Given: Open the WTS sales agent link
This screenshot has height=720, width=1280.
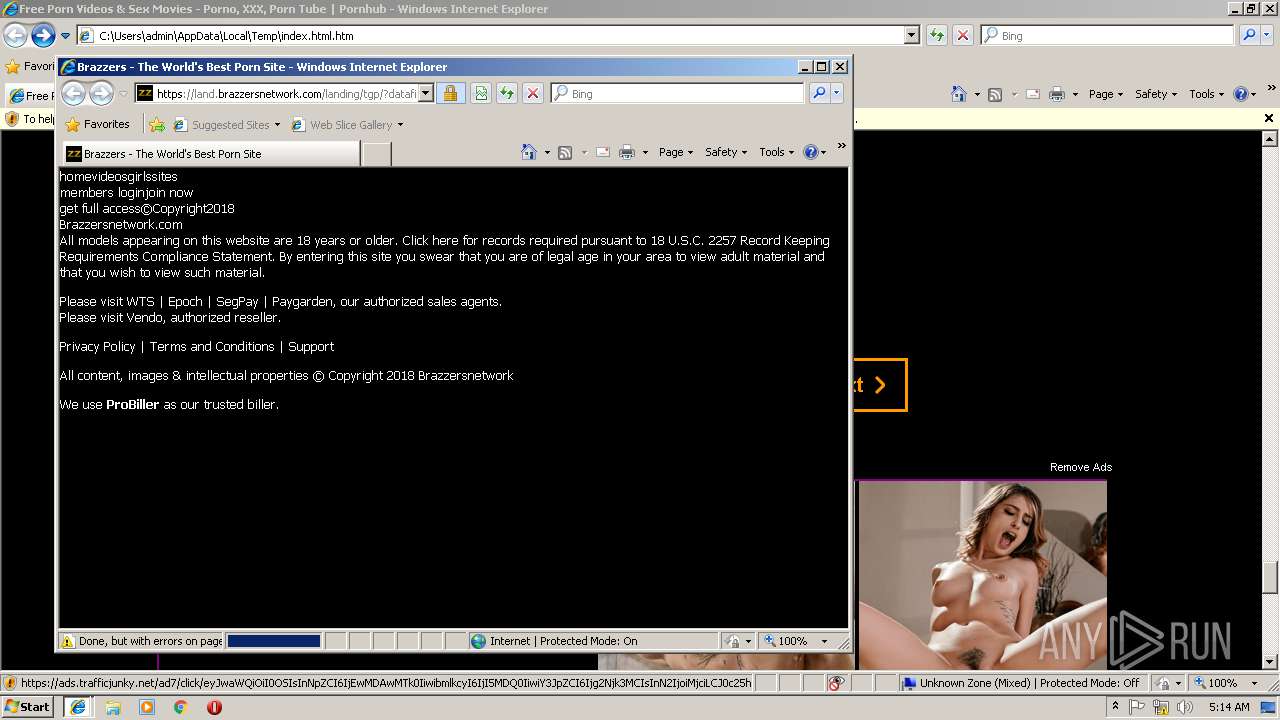Looking at the screenshot, I should pyautogui.click(x=140, y=301).
